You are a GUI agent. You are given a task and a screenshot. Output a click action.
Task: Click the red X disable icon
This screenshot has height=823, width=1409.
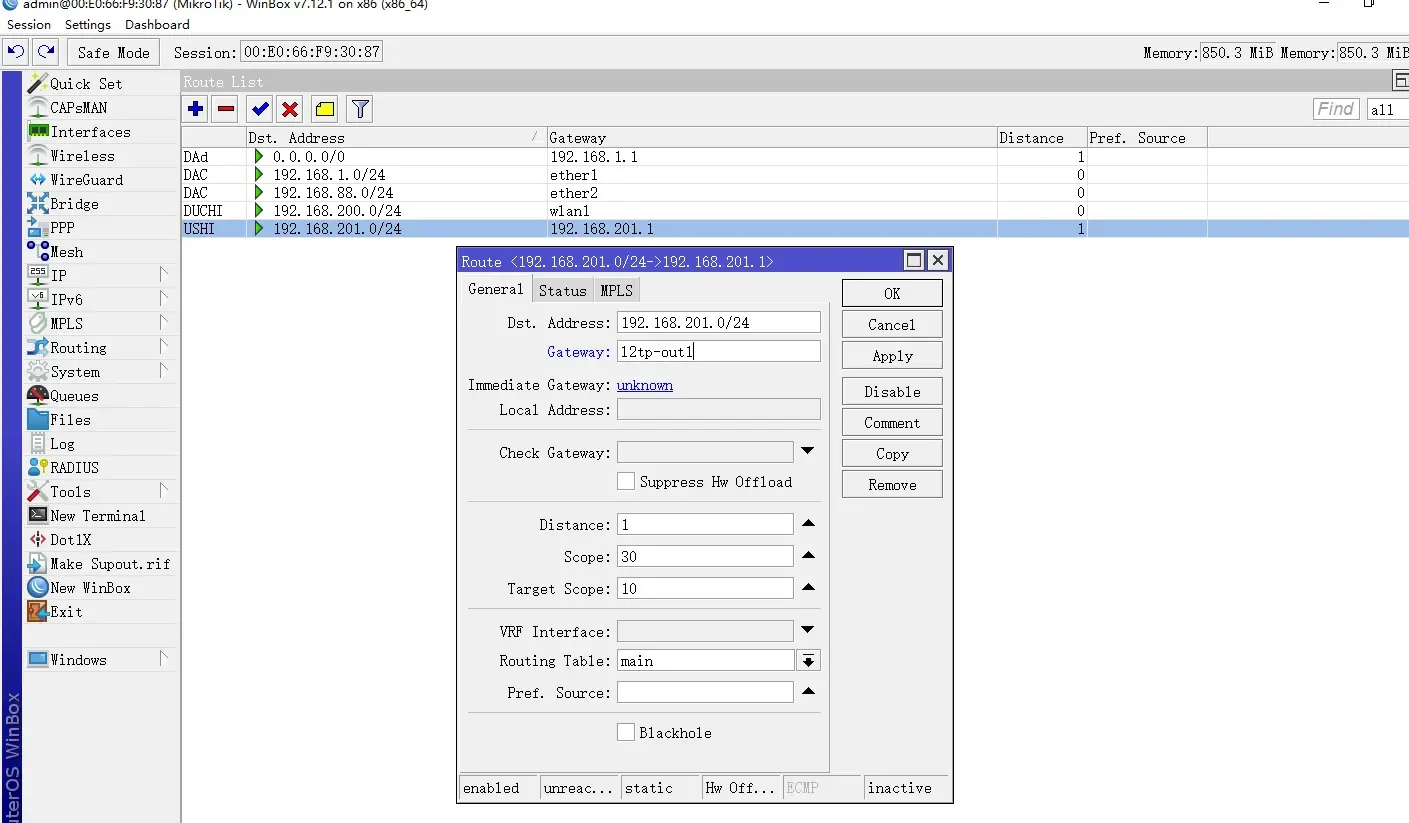pos(290,109)
